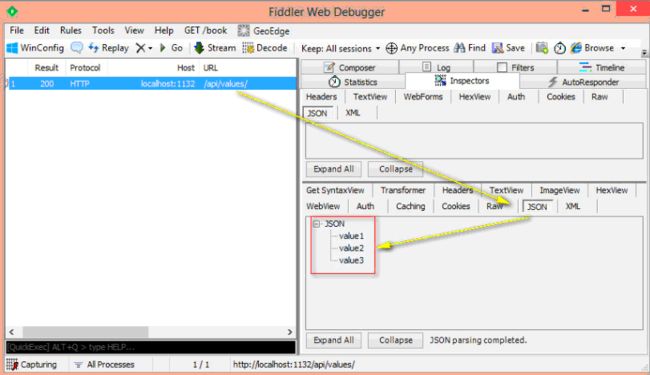This screenshot has width=650, height=375.
Task: Click the status bar URL http://localhost:1132/api/values/
Action: 294,365
